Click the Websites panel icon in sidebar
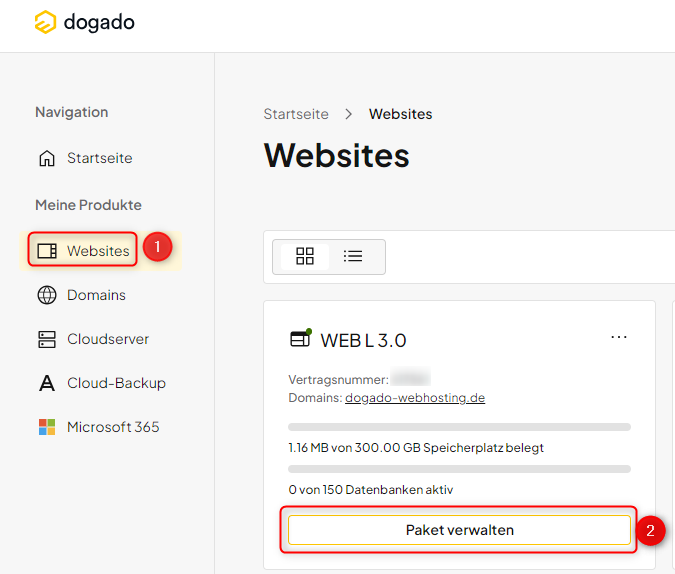Viewport: 675px width, 574px height. click(x=47, y=251)
